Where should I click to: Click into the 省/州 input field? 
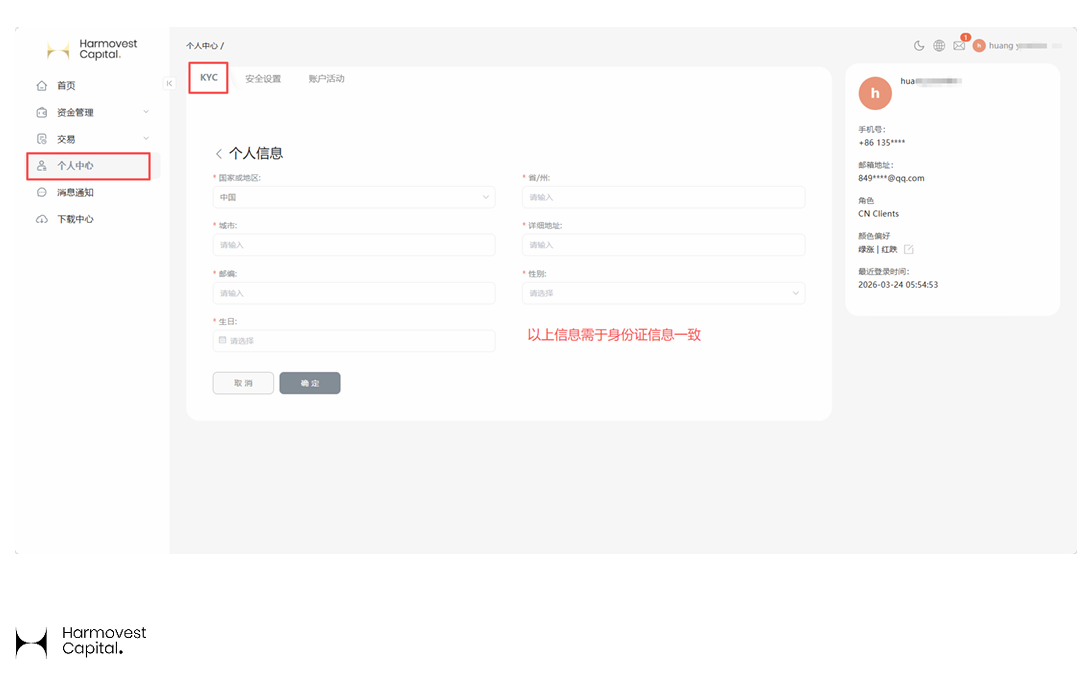coord(664,197)
